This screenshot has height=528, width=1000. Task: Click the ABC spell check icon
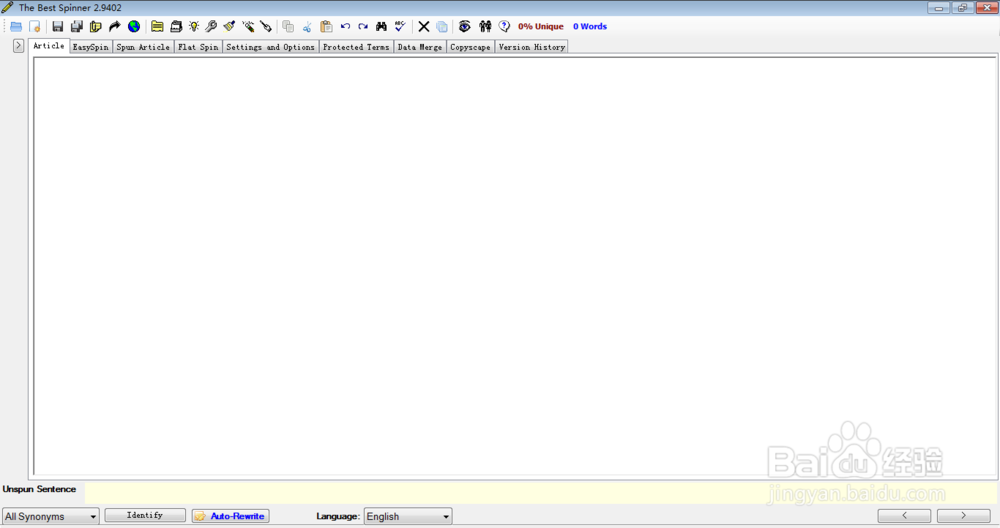click(400, 27)
